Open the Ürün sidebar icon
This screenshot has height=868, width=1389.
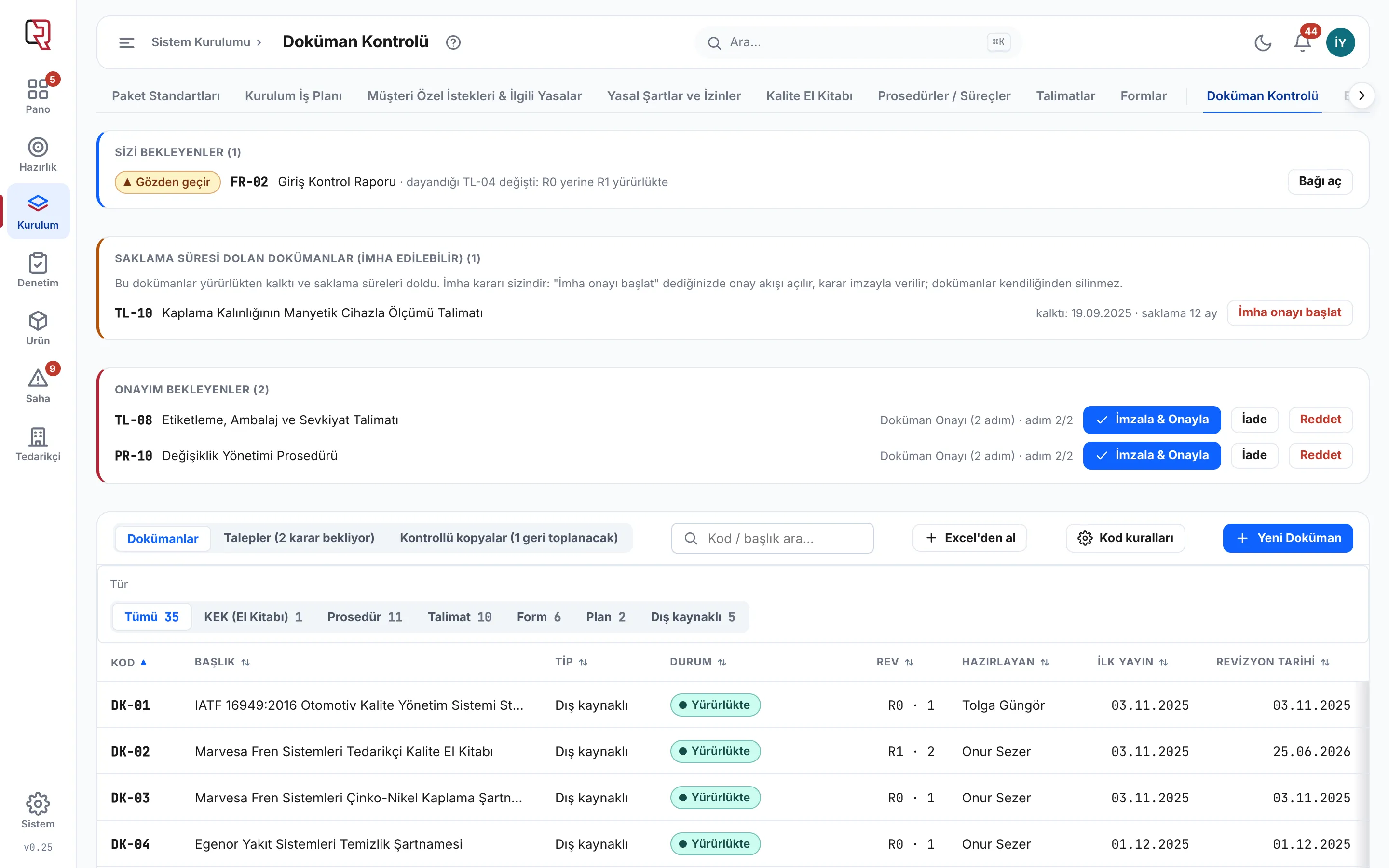(x=38, y=328)
